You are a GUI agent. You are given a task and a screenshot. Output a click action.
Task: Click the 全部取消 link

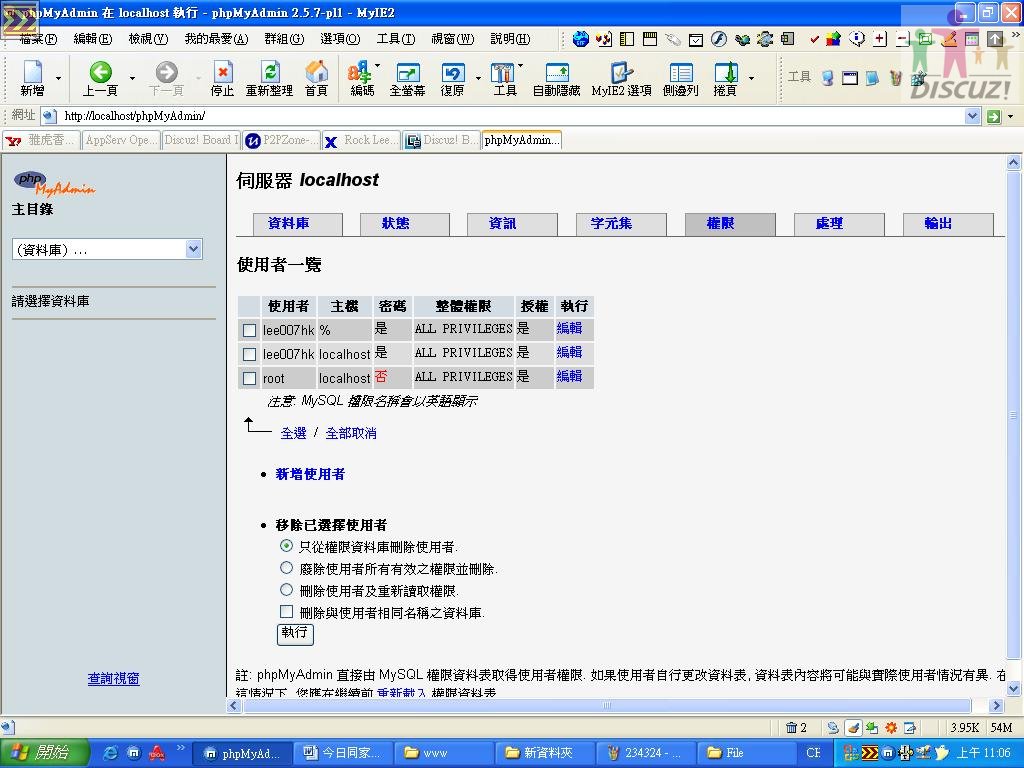pos(351,433)
